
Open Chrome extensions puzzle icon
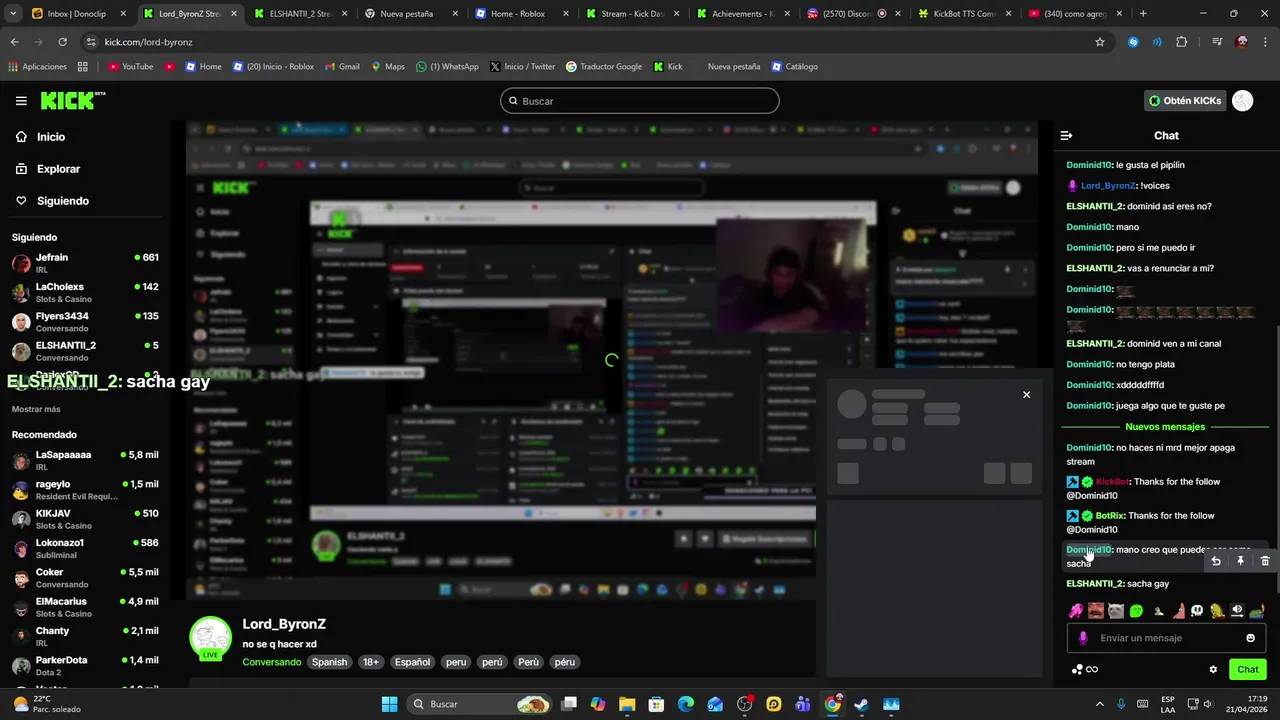click(1182, 42)
